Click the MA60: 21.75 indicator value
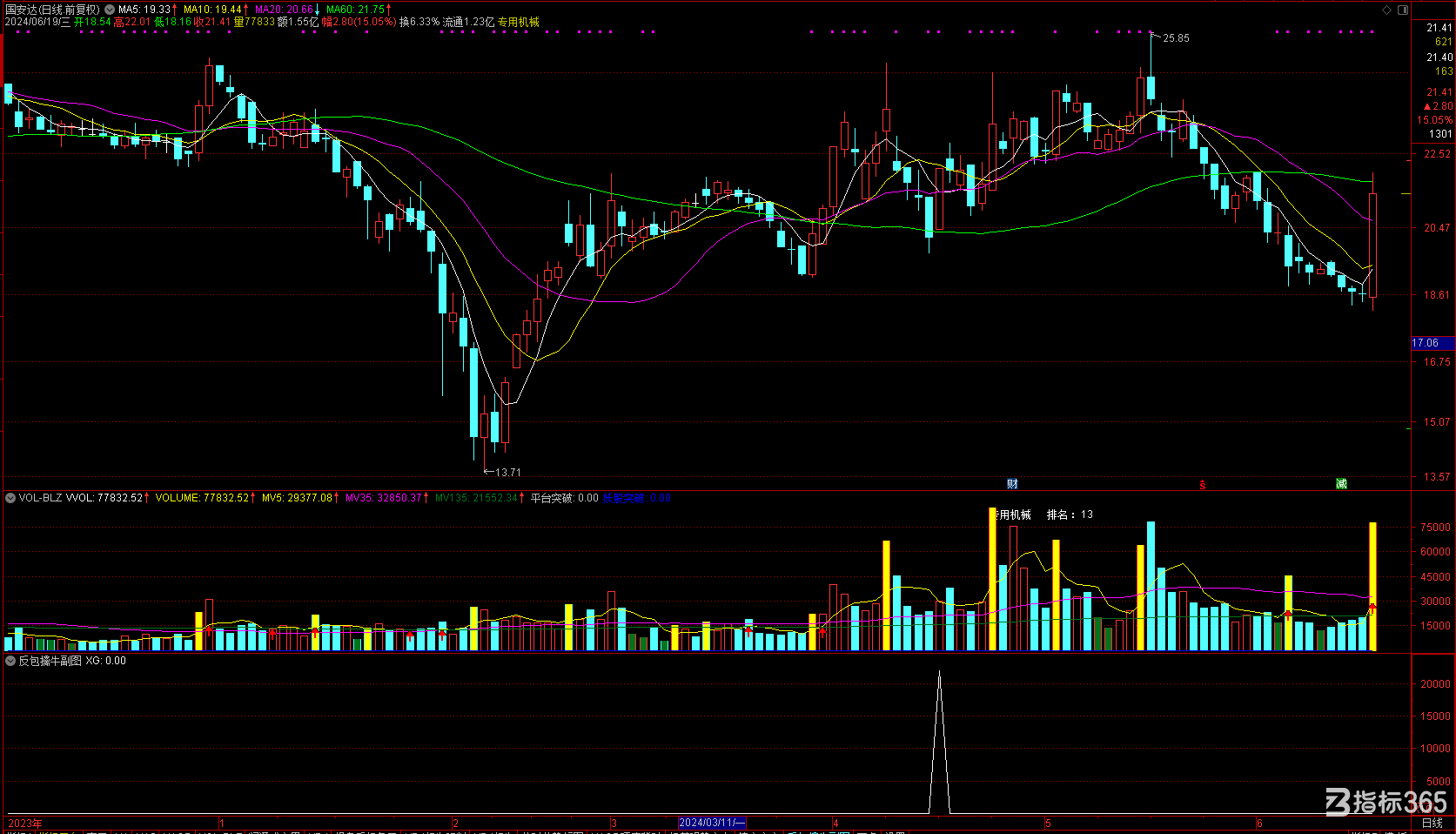The height and width of the screenshot is (834, 1456). tap(355, 10)
